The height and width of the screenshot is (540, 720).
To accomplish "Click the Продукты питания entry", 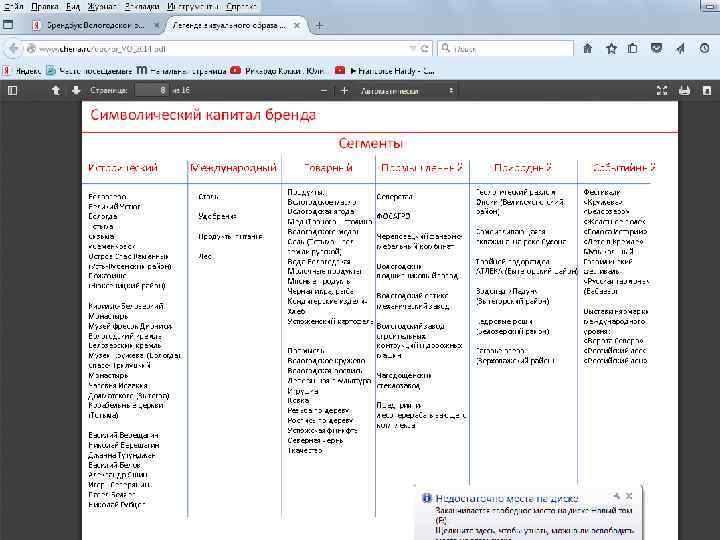I will point(231,236).
